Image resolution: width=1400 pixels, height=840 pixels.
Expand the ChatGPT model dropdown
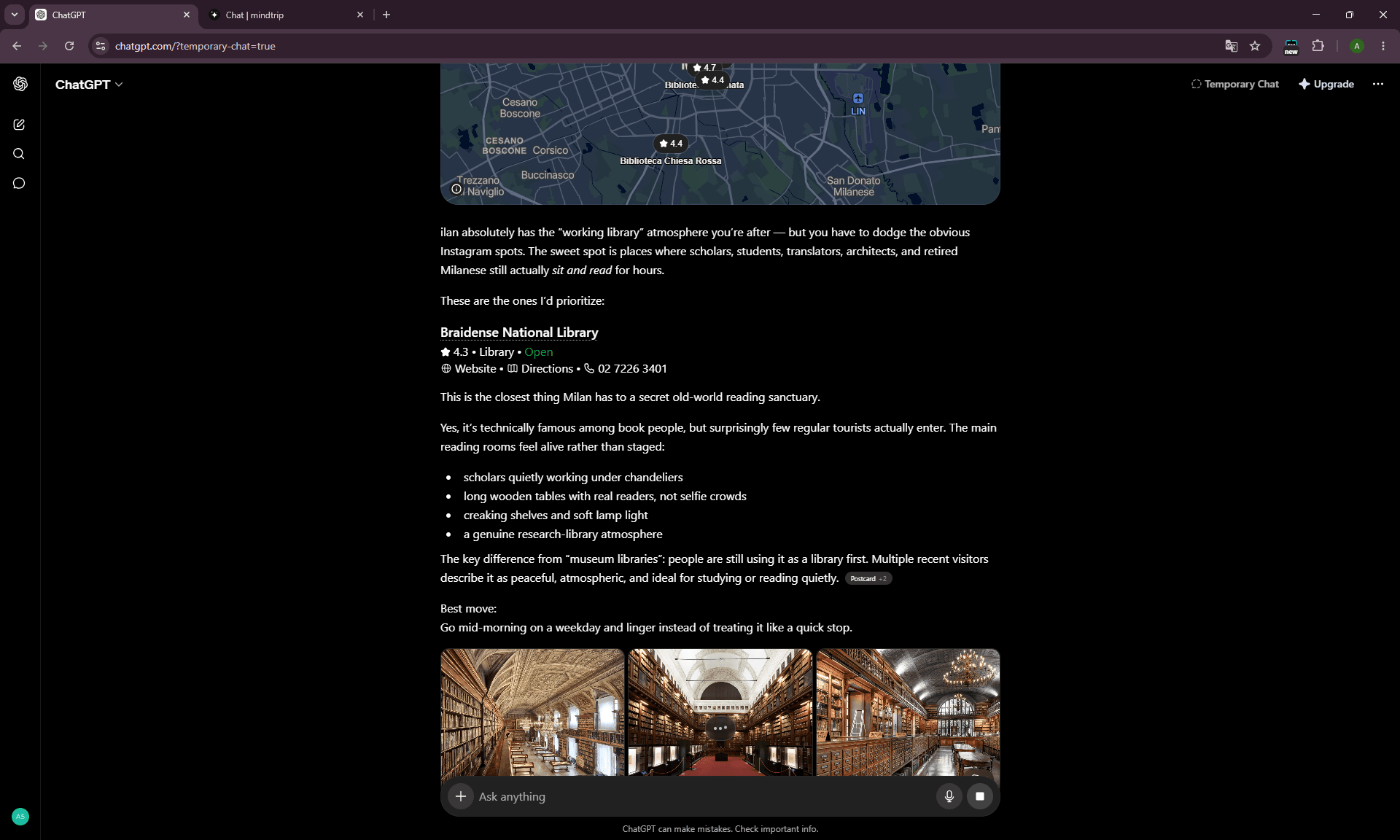89,85
